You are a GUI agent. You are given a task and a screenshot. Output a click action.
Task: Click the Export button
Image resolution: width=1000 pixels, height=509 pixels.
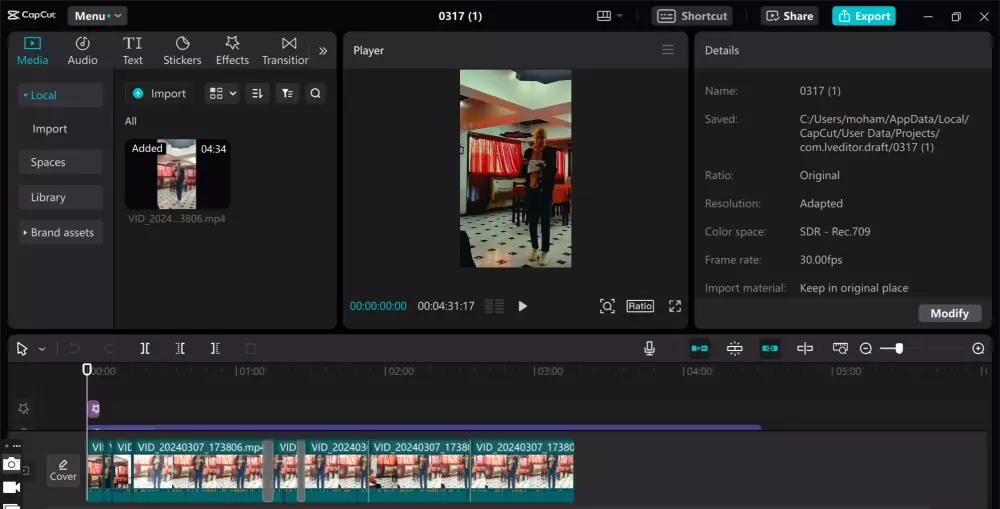pos(863,16)
